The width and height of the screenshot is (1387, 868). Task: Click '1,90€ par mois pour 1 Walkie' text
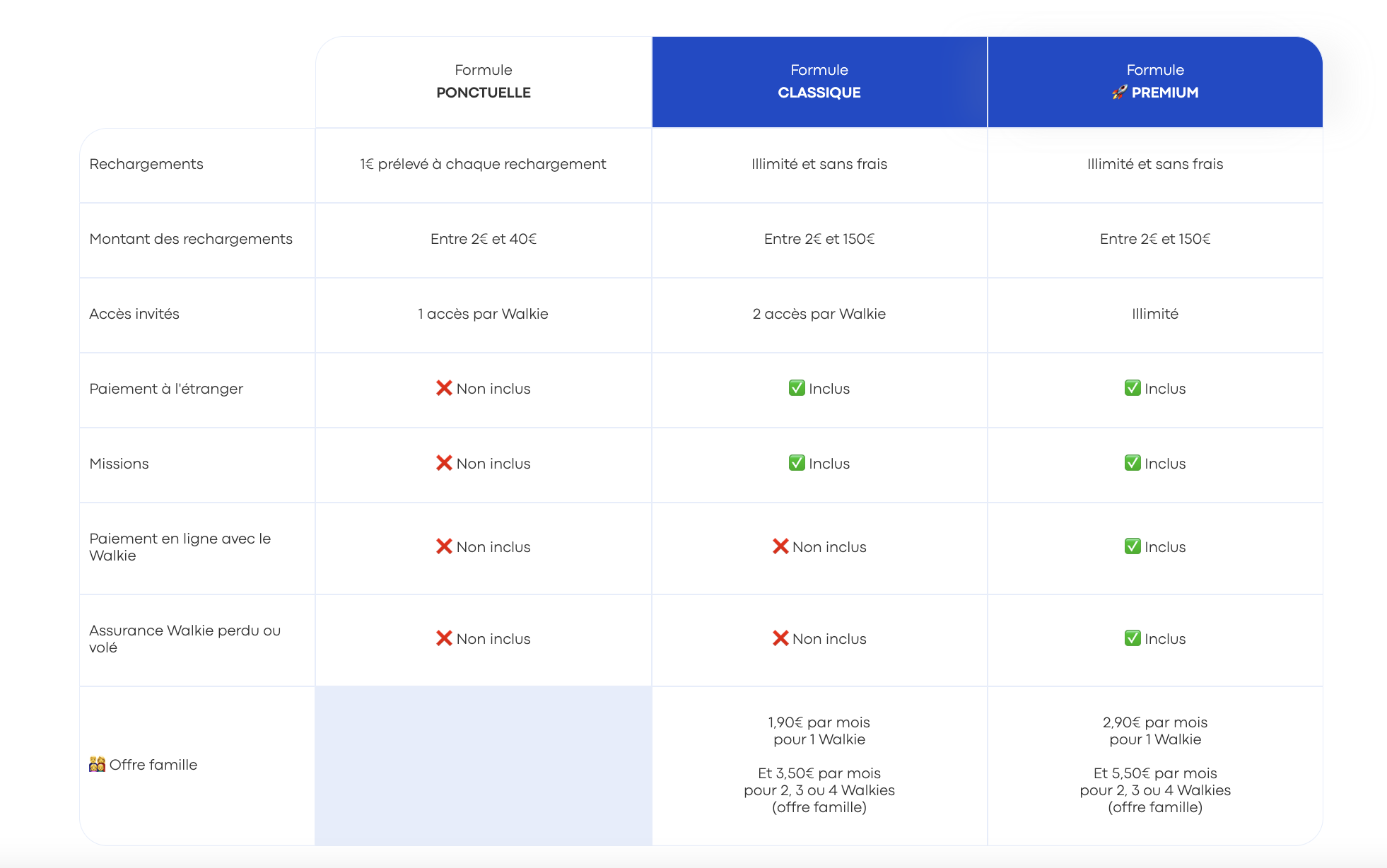click(x=819, y=731)
